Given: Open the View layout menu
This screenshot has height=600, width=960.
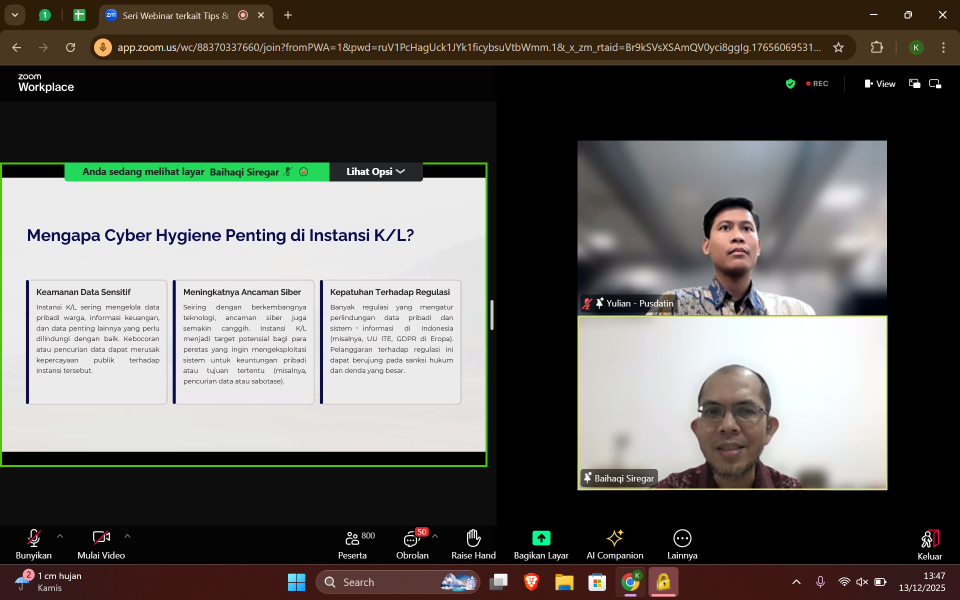Looking at the screenshot, I should pyautogui.click(x=880, y=84).
